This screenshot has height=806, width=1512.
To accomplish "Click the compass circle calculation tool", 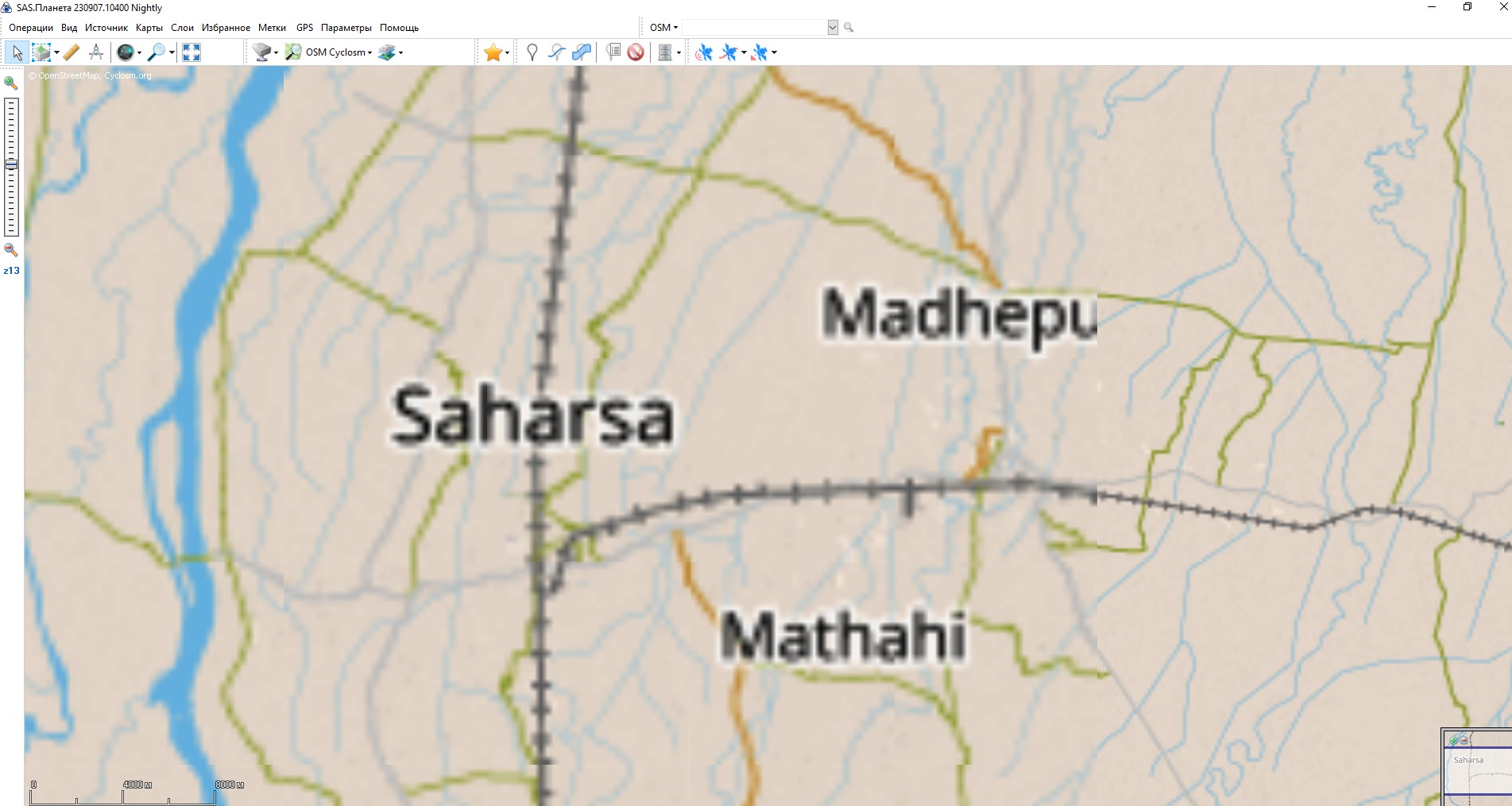I will pyautogui.click(x=96, y=52).
